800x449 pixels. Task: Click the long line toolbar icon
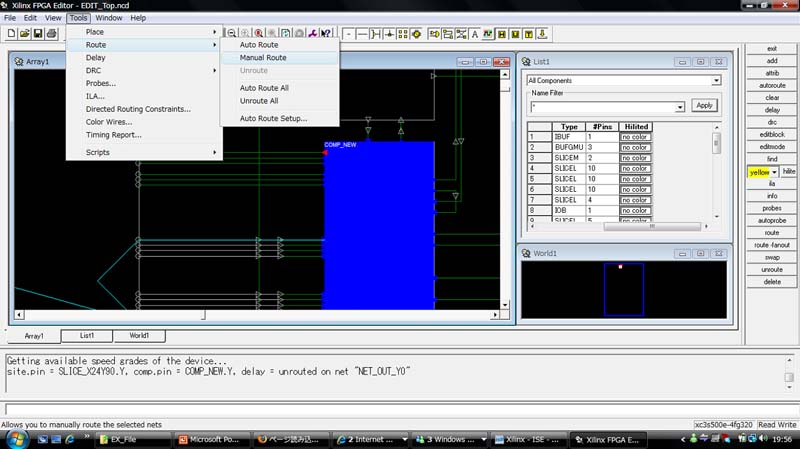(x=362, y=34)
